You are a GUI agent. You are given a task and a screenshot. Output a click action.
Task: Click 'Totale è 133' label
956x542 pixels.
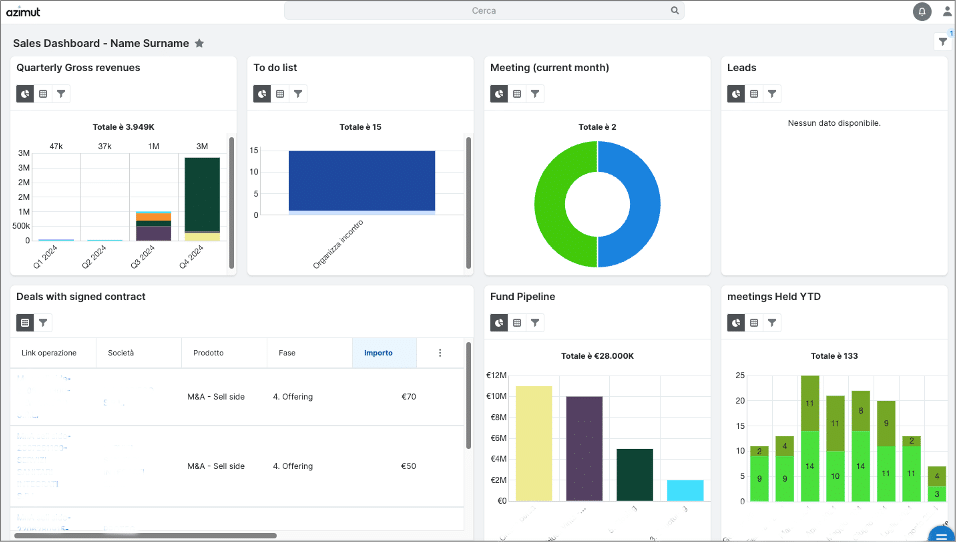click(x=834, y=356)
